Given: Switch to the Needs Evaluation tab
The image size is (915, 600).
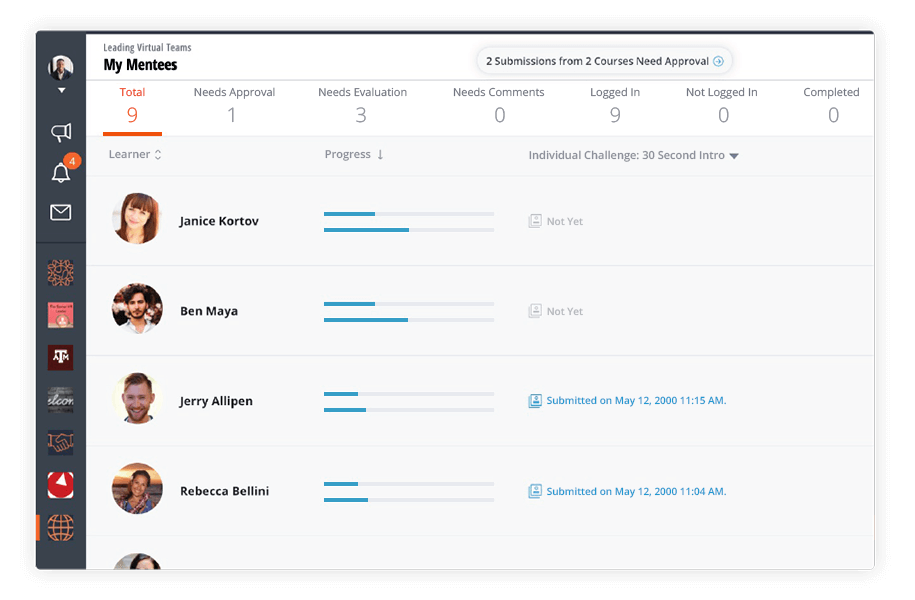Looking at the screenshot, I should (362, 104).
